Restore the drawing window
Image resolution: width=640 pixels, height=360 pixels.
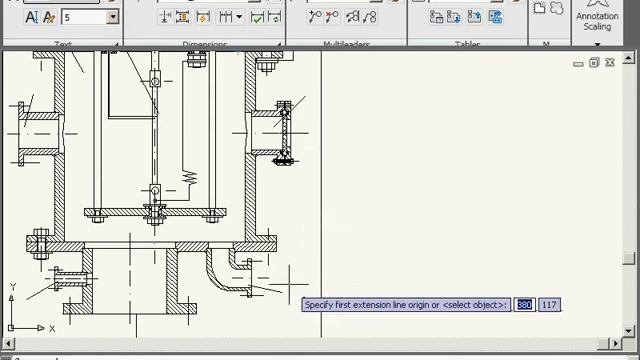tap(594, 62)
